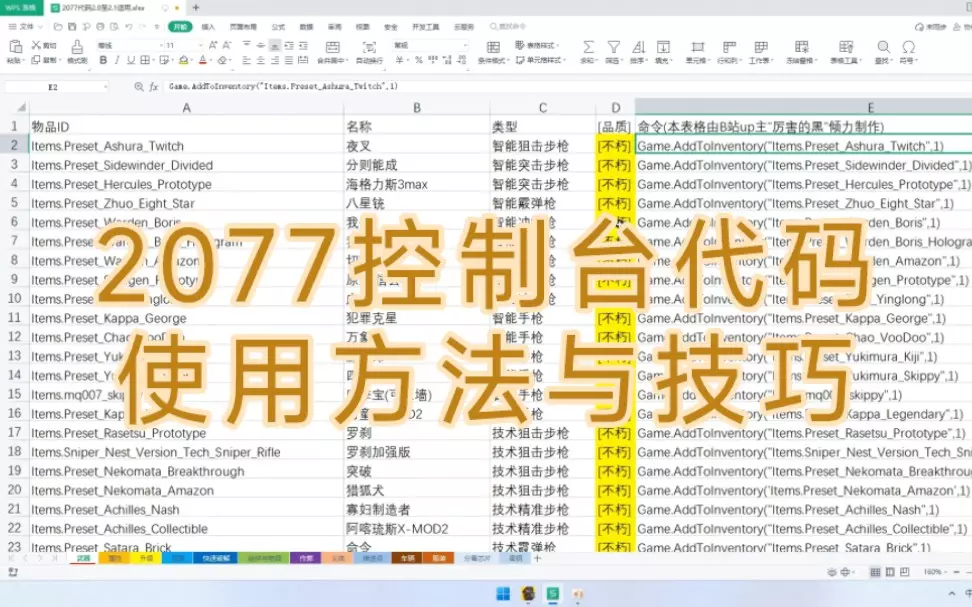Screen dimensions: 972x607
Task: Click the eraser clear-format icon
Action: pos(223,60)
